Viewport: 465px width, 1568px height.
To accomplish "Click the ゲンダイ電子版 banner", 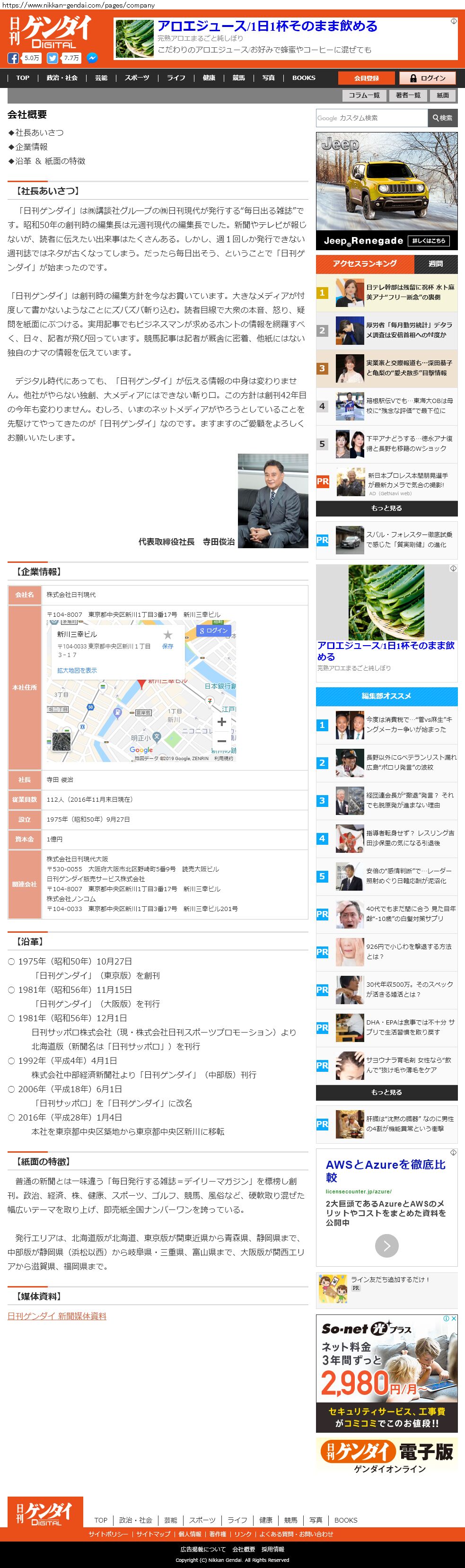I will click(x=386, y=1455).
